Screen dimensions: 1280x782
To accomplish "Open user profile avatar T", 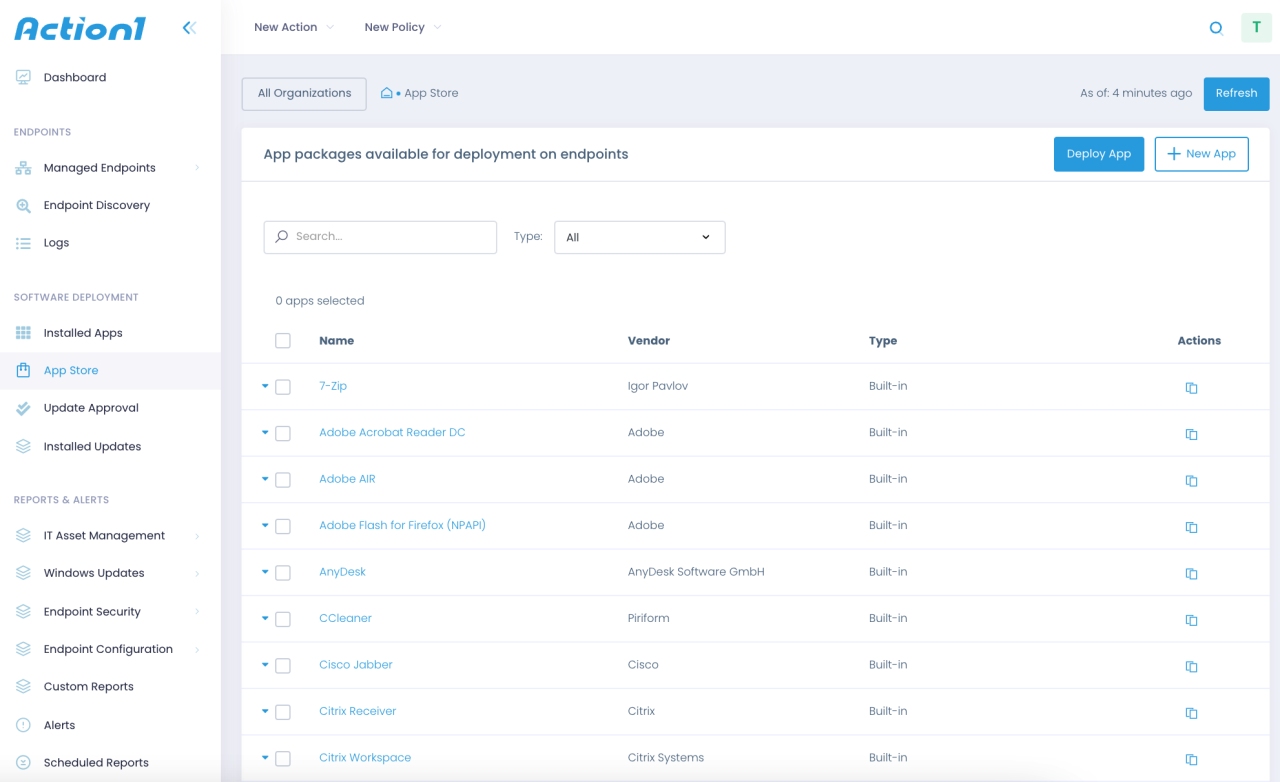I will click(x=1256, y=28).
